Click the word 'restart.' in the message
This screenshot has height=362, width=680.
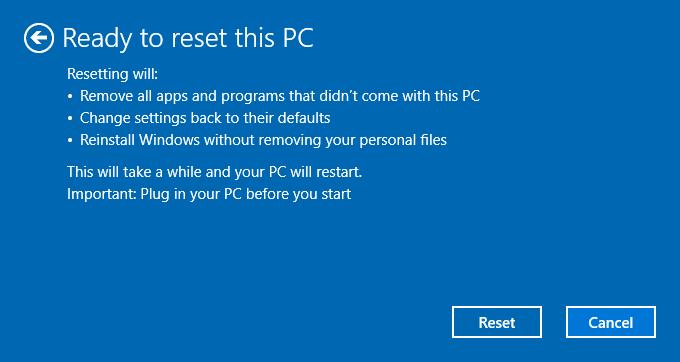point(339,172)
